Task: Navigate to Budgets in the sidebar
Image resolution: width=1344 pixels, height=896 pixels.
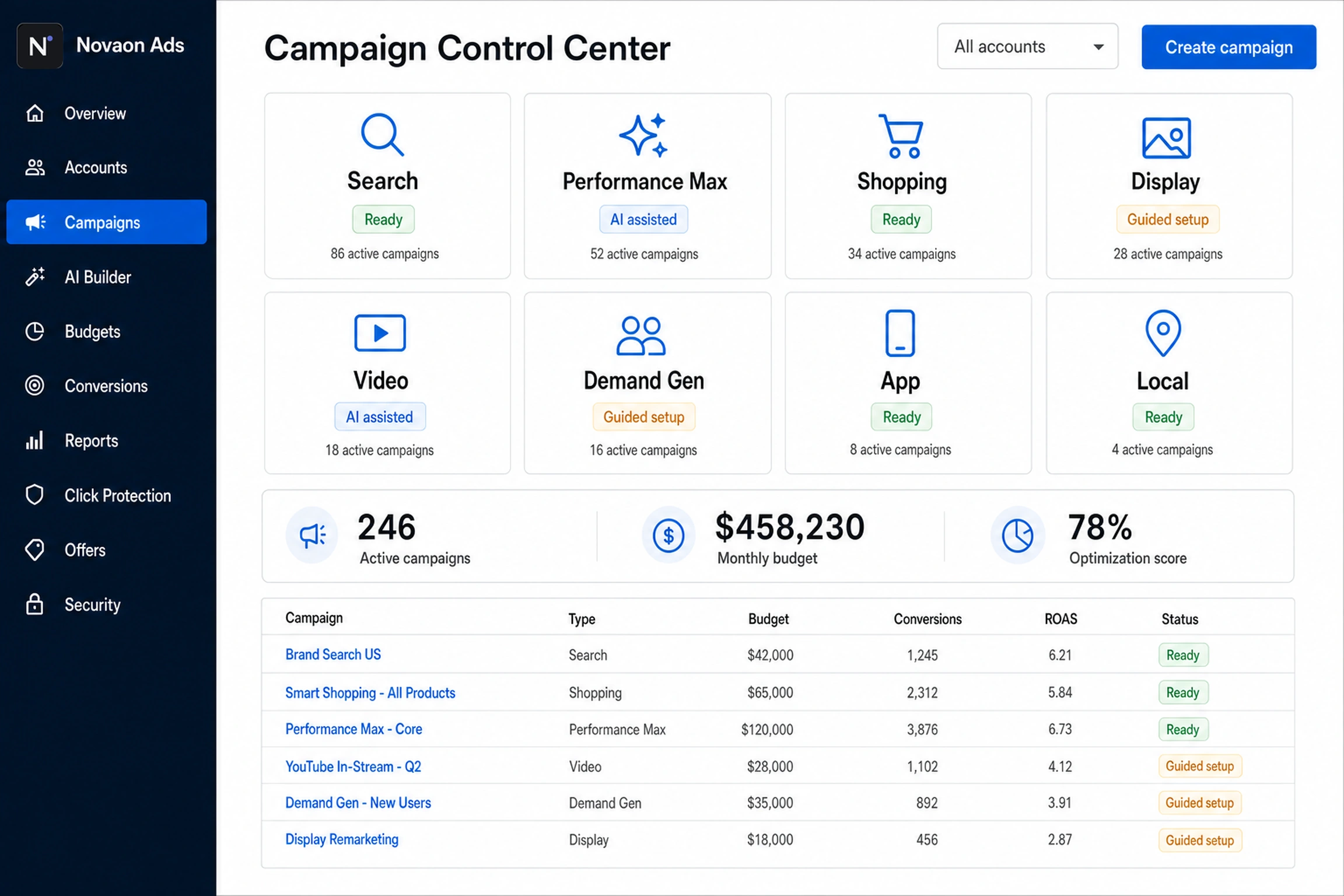Action: pyautogui.click(x=106, y=331)
